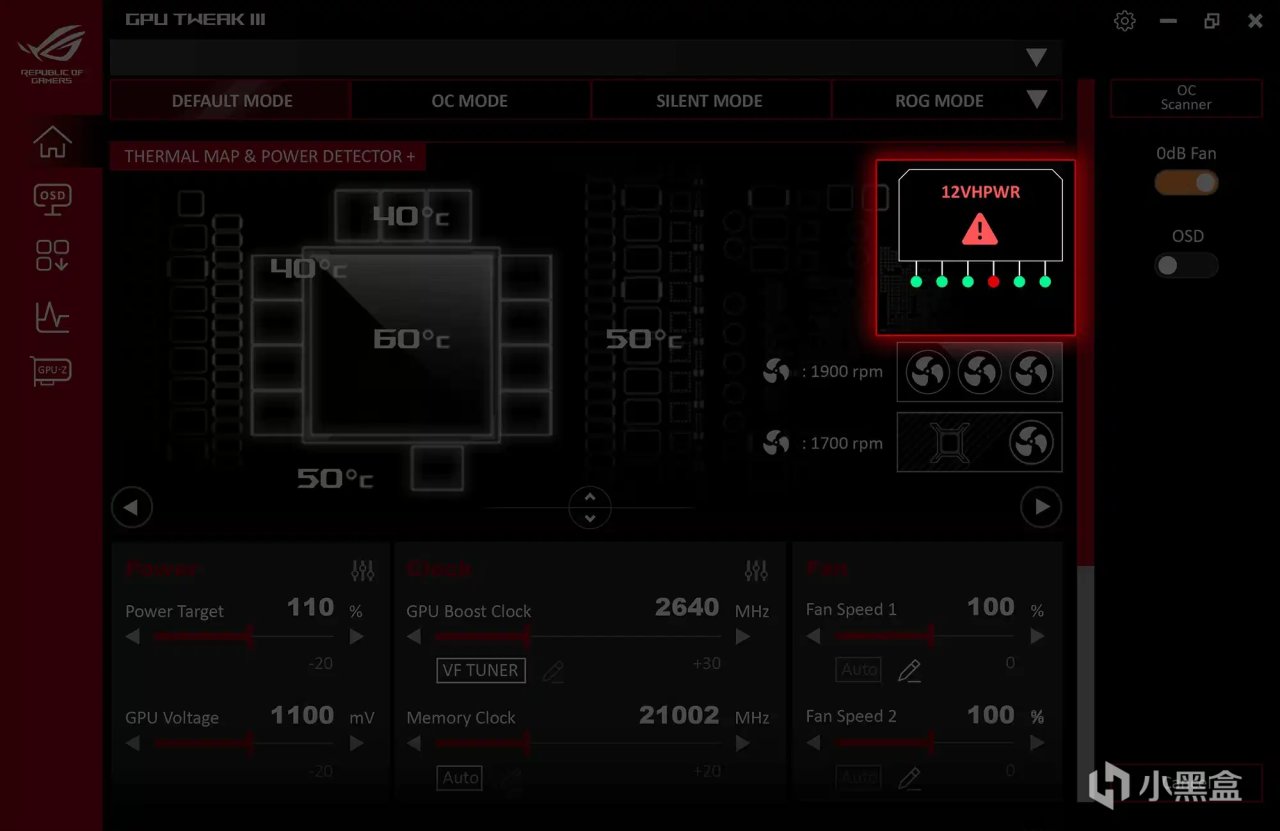
Task: Increase GPU Voltage with right arrow
Action: click(x=357, y=744)
